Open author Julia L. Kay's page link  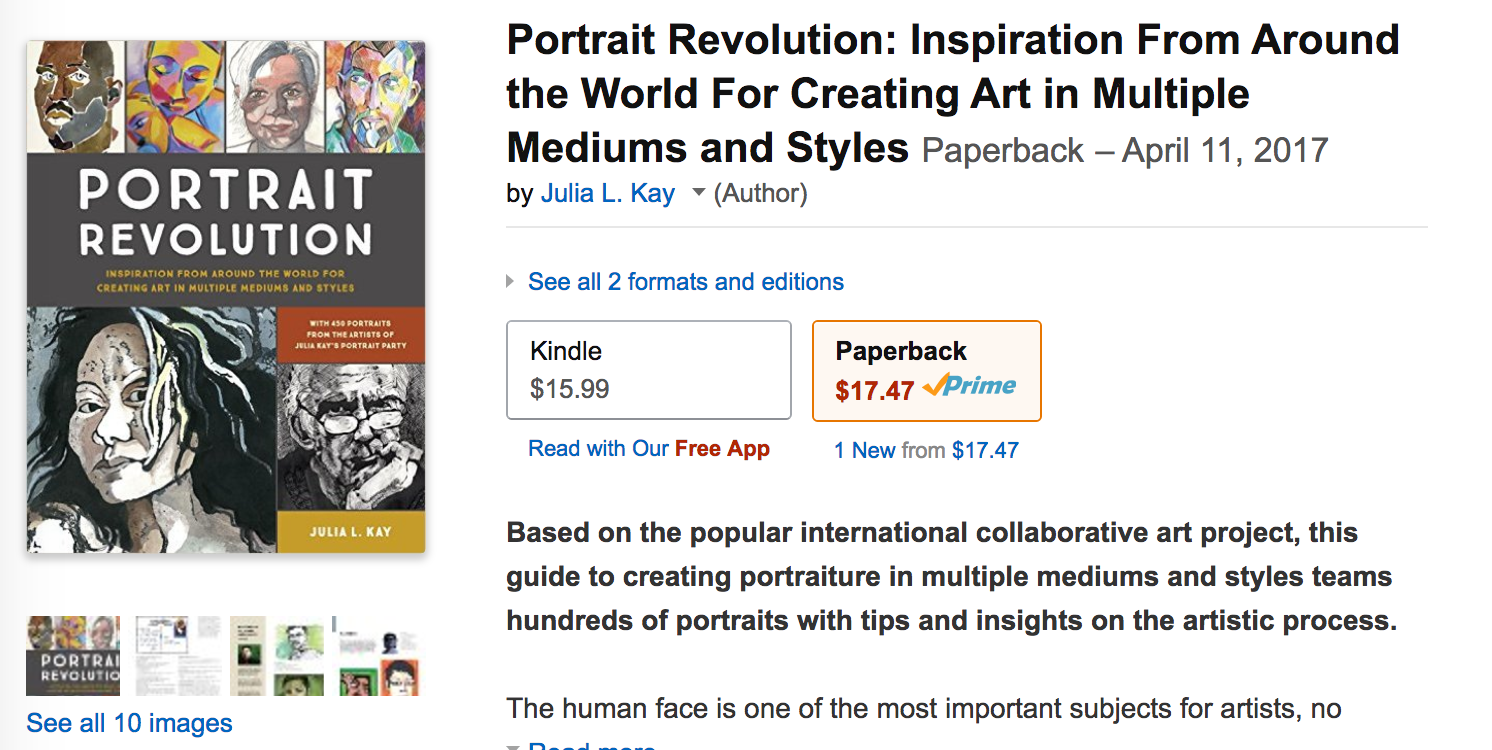pyautogui.click(x=607, y=193)
